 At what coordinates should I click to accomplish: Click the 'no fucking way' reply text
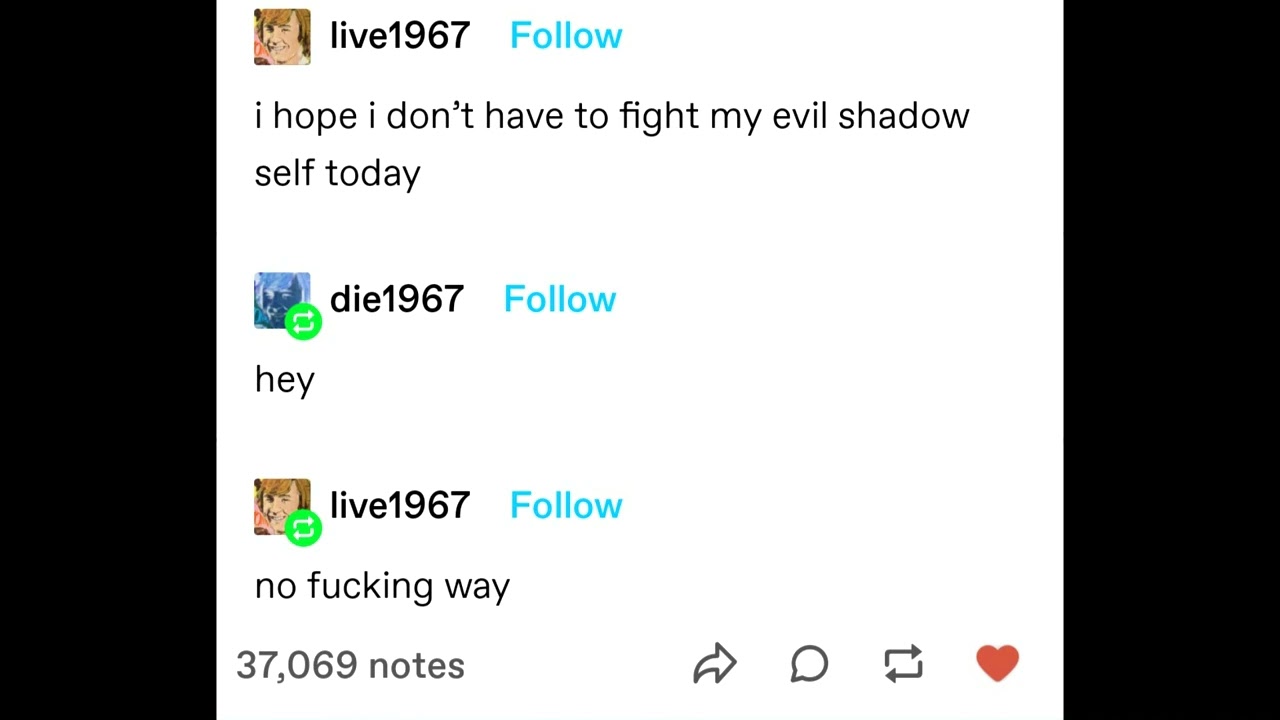pos(382,585)
